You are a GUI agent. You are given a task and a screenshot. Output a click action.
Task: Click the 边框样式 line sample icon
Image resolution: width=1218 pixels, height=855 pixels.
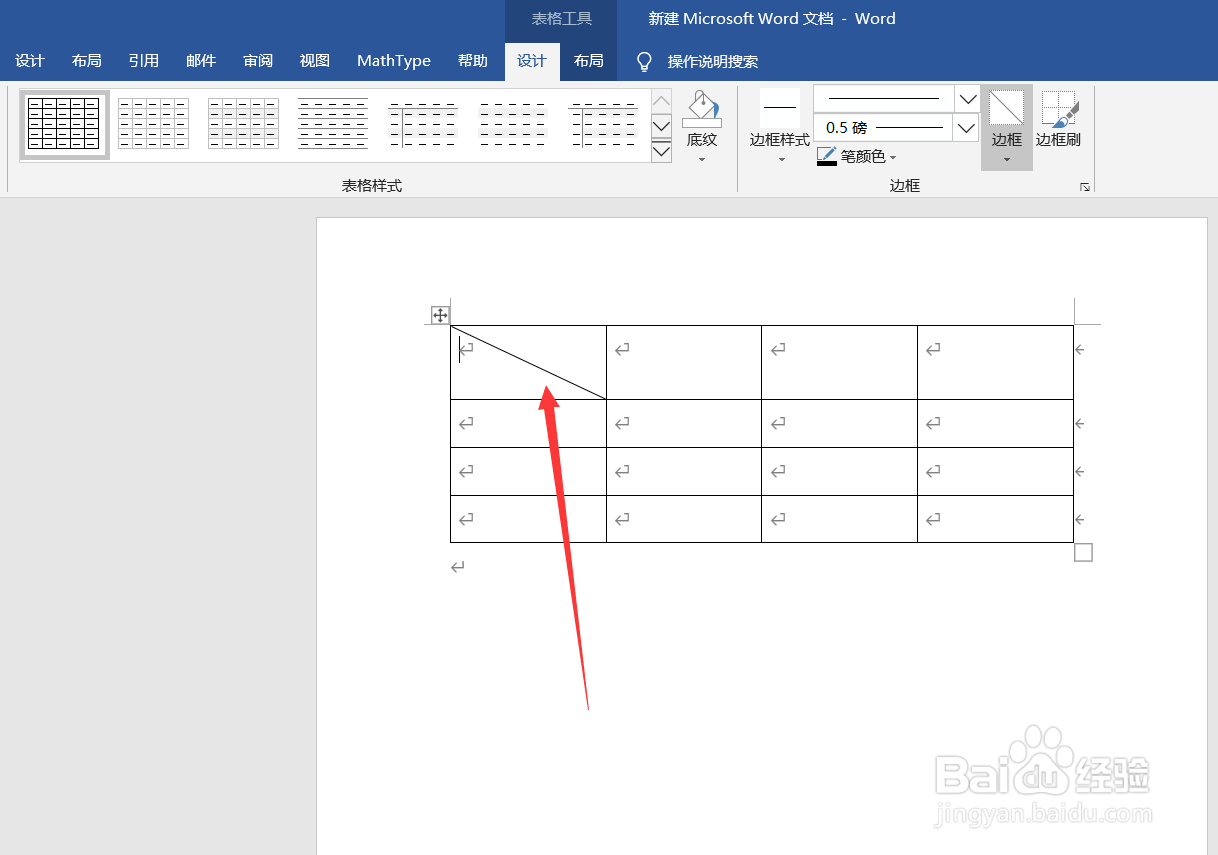click(780, 107)
